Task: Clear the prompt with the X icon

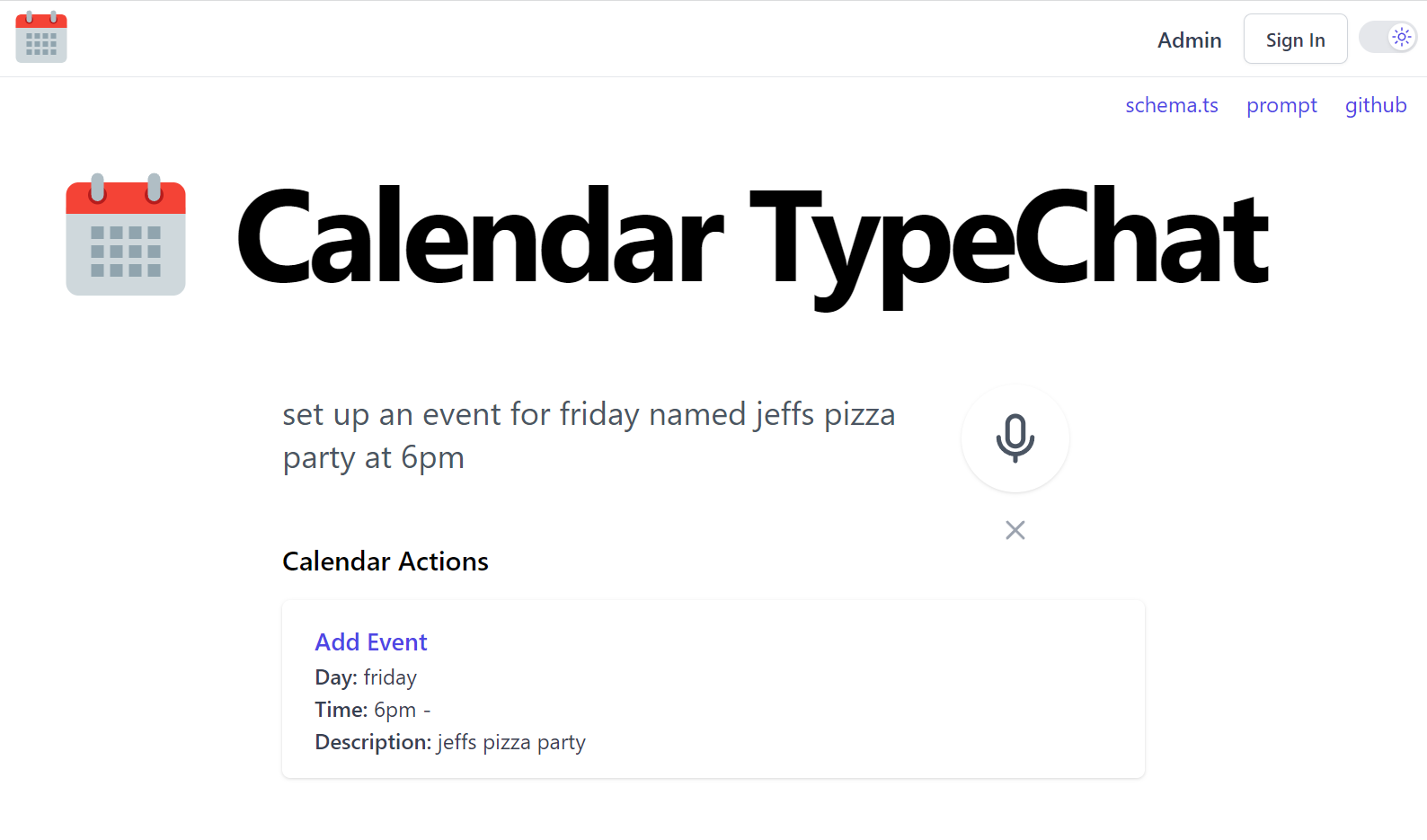Action: (x=1015, y=530)
